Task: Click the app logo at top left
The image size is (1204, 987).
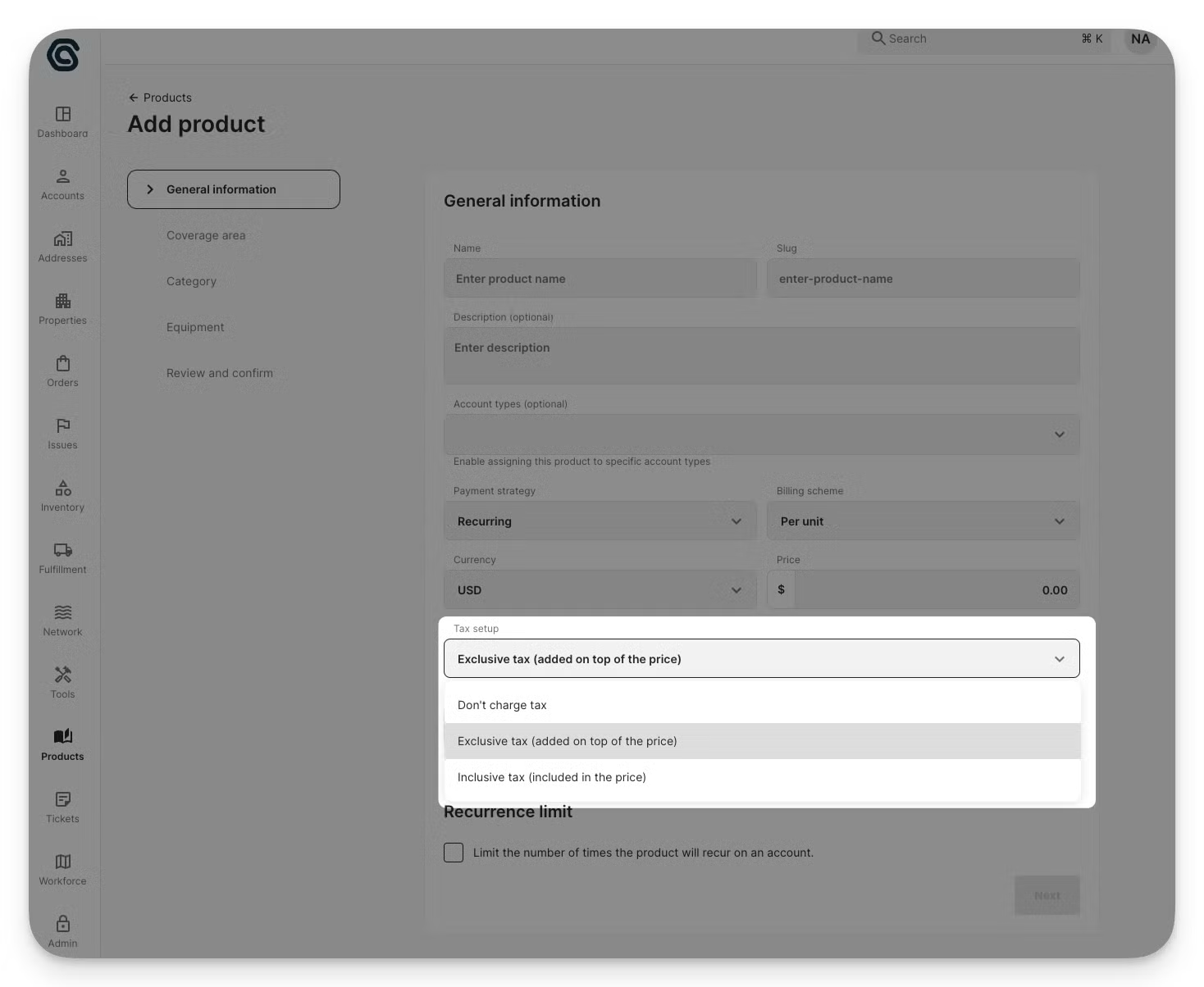Action: (x=63, y=55)
